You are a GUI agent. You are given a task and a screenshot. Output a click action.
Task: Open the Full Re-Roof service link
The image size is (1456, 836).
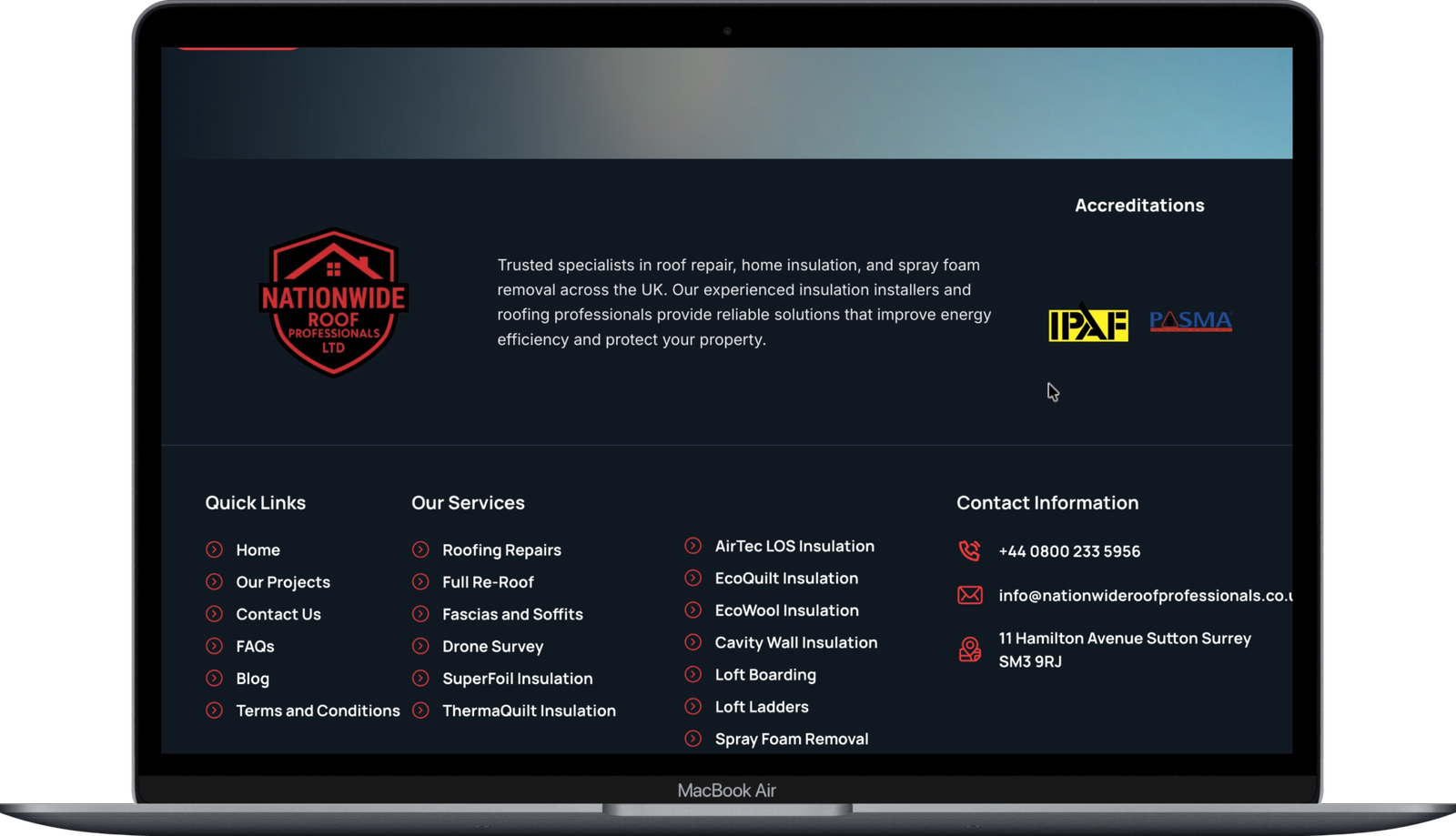point(488,582)
